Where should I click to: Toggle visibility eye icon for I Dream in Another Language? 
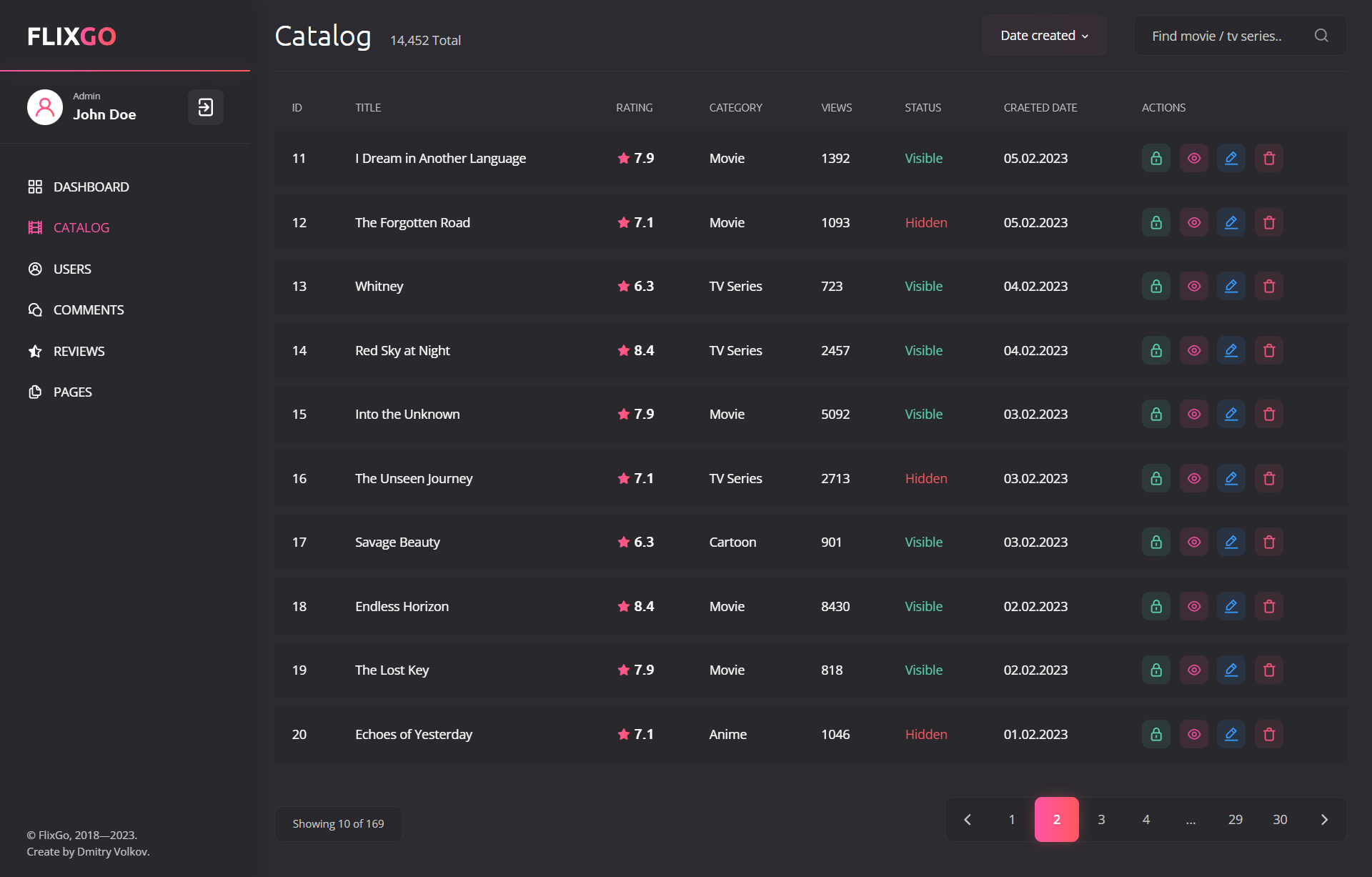click(x=1194, y=158)
